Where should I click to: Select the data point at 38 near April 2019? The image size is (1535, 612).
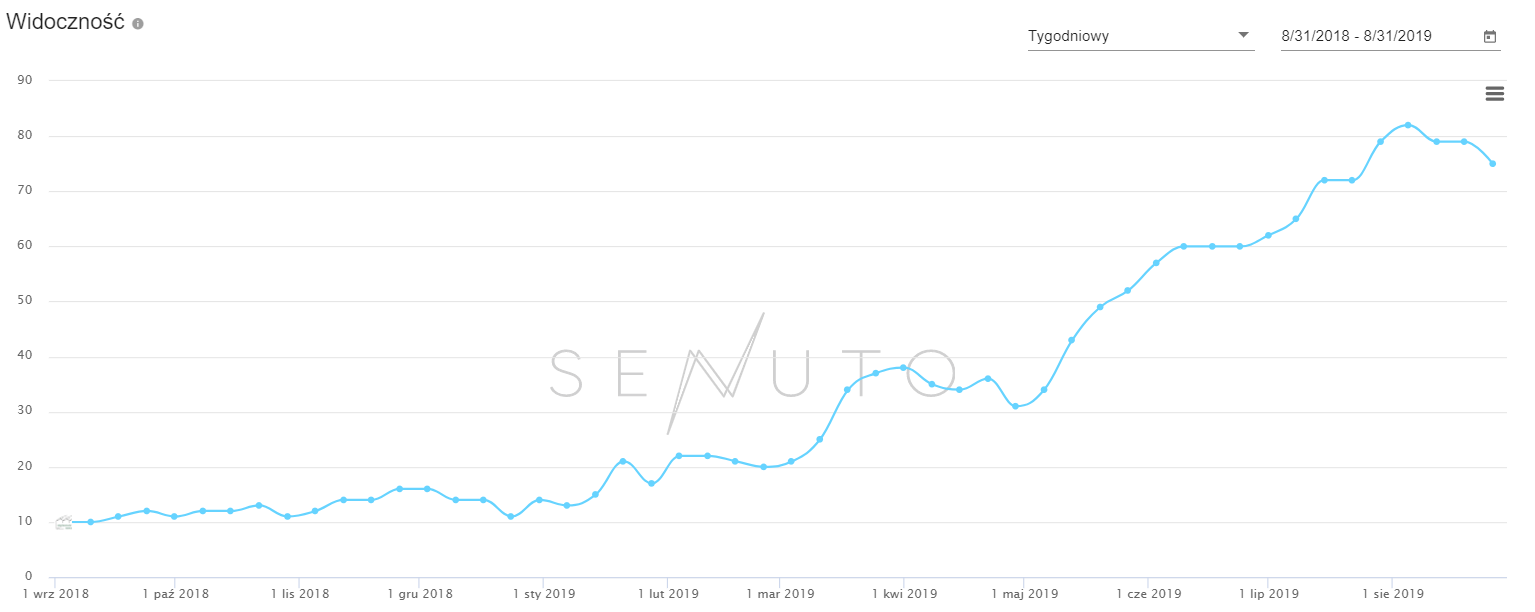tap(903, 368)
